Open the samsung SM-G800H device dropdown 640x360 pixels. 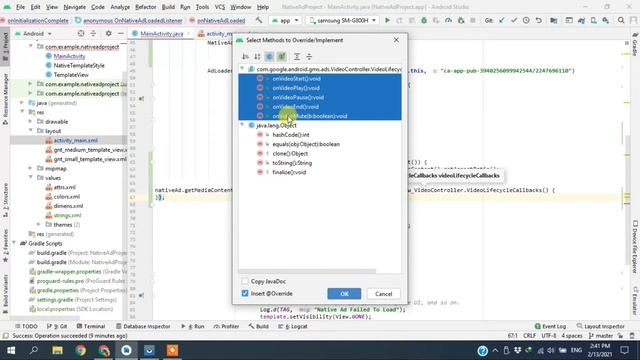(342, 20)
